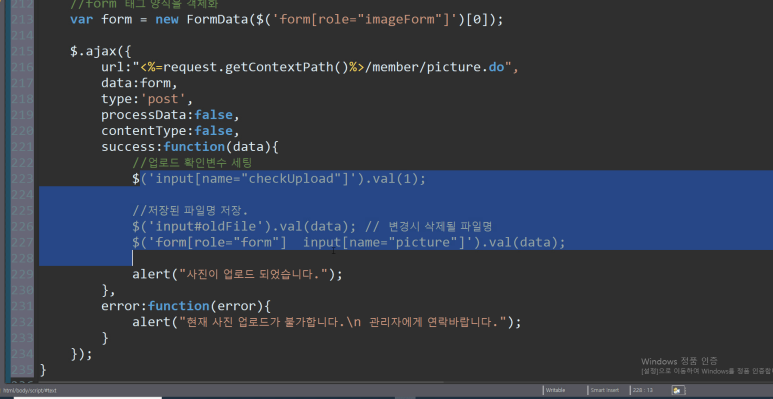The image size is (773, 399).
Task: Click the Smart Insert status entry
Action: coord(605,390)
